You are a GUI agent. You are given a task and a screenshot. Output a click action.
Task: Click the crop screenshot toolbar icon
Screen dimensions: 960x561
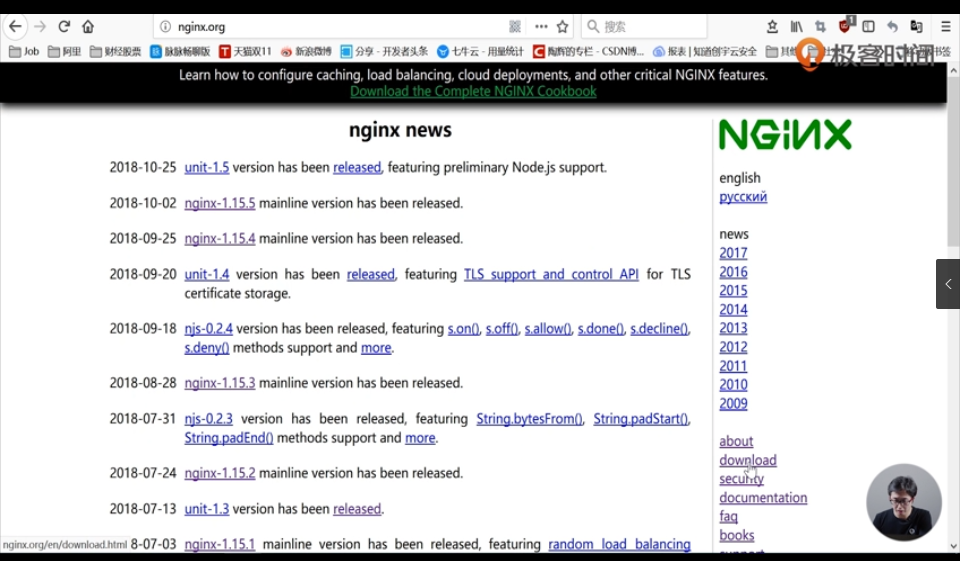[x=820, y=26]
